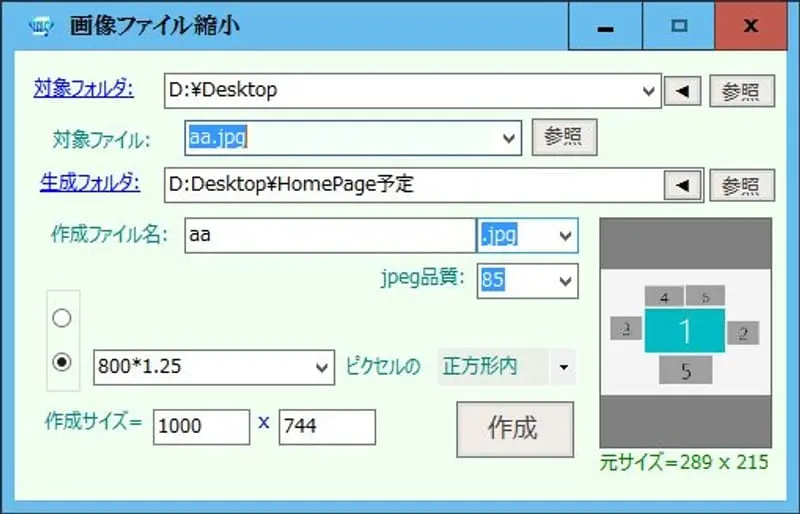This screenshot has width=800, height=514.
Task: Open the jpeg品質 85 dropdown
Action: (x=565, y=281)
